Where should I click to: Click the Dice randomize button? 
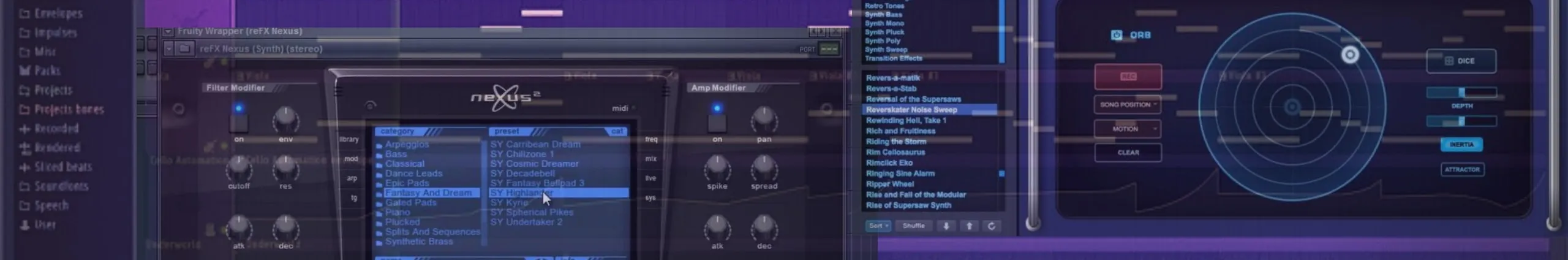1461,61
